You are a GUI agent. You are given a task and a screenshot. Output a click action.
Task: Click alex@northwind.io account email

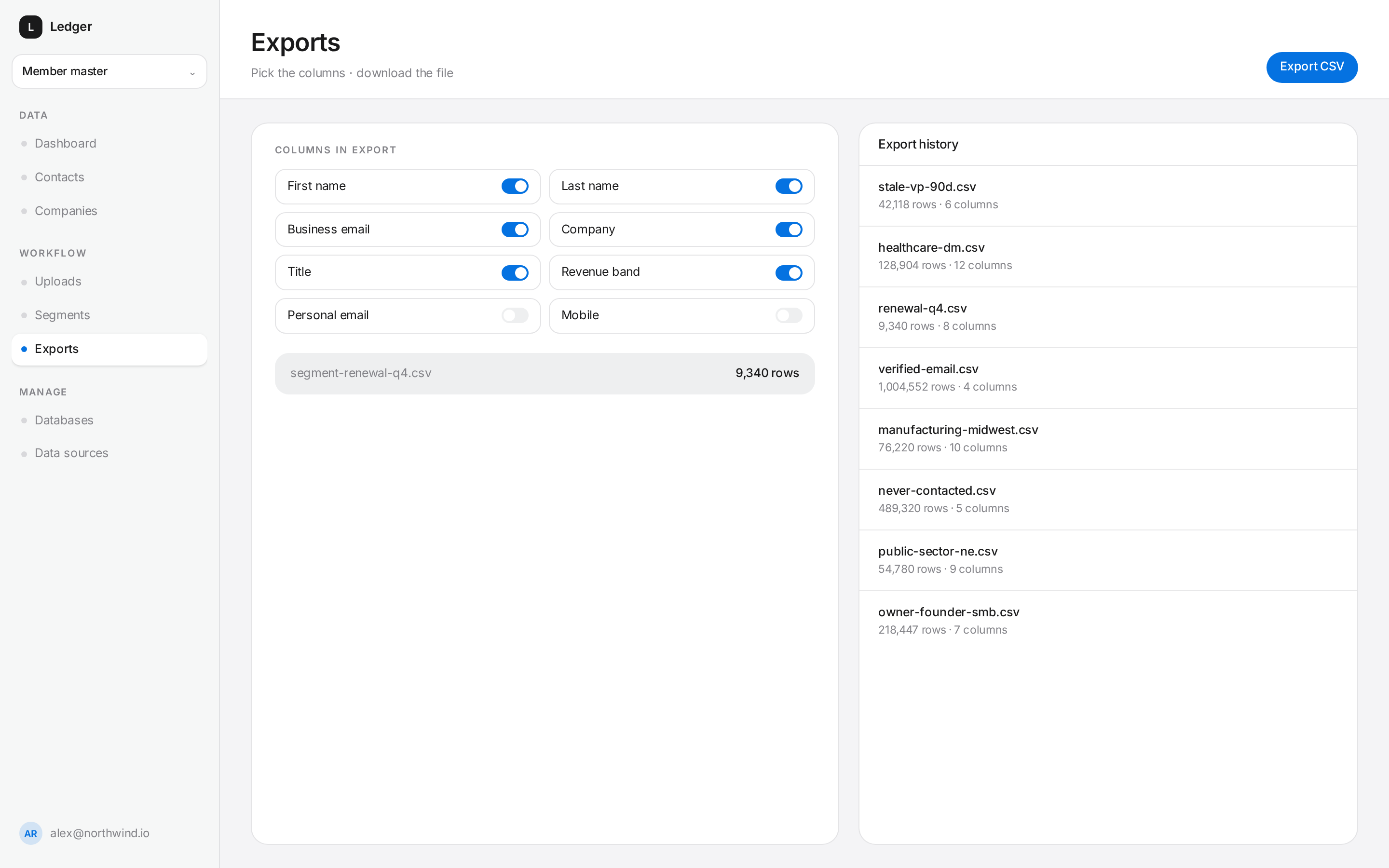coord(100,834)
